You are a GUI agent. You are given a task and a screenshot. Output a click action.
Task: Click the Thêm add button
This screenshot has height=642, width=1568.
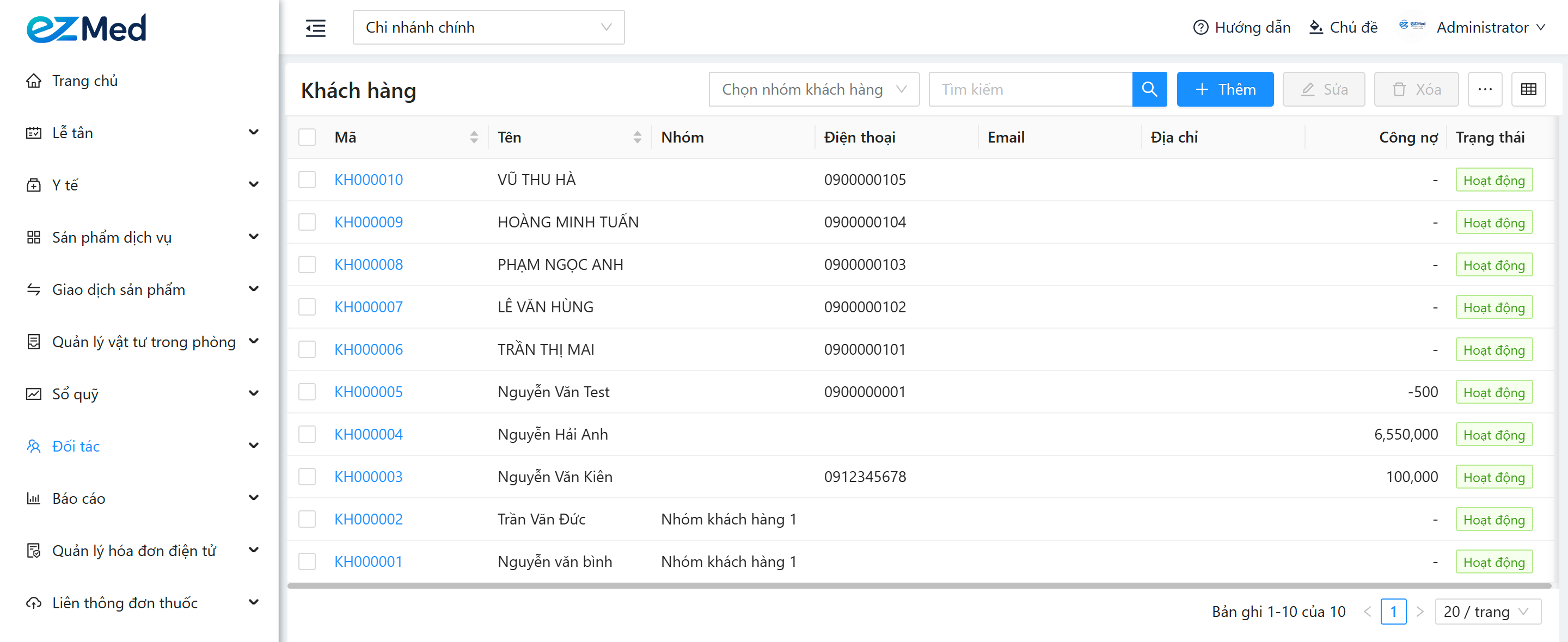tap(1224, 89)
